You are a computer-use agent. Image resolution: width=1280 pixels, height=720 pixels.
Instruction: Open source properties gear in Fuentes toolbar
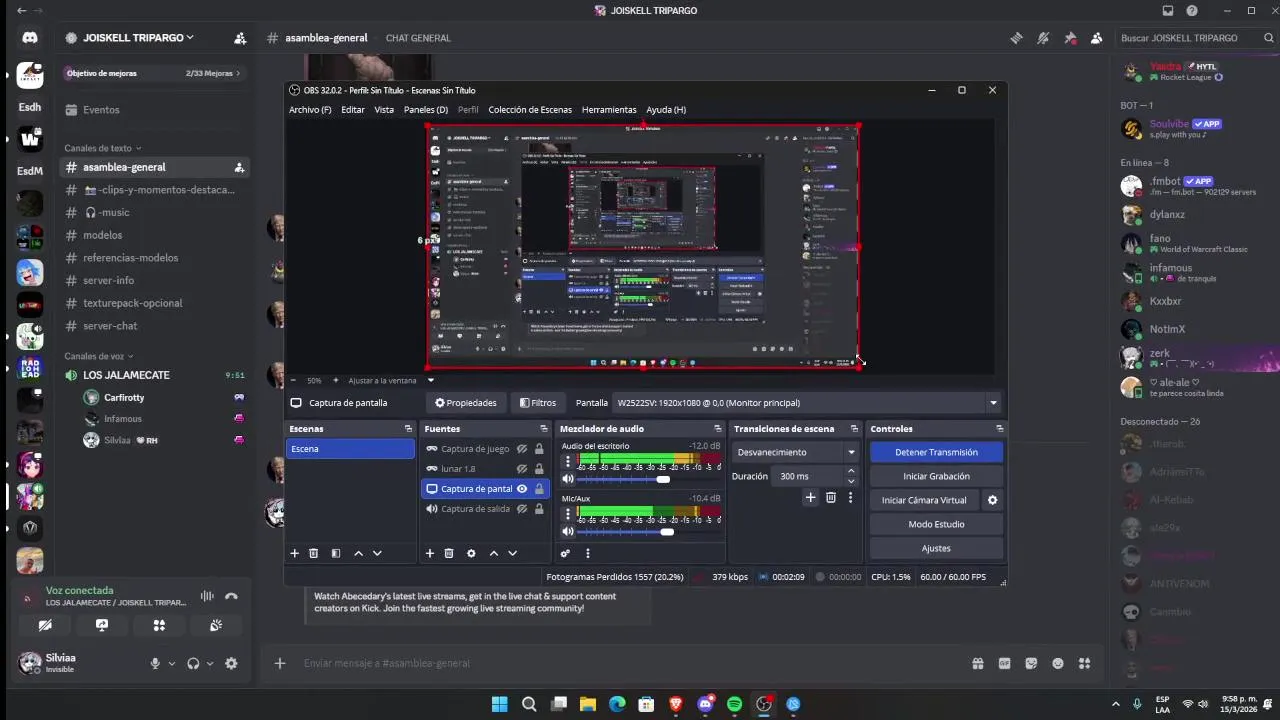[470, 553]
